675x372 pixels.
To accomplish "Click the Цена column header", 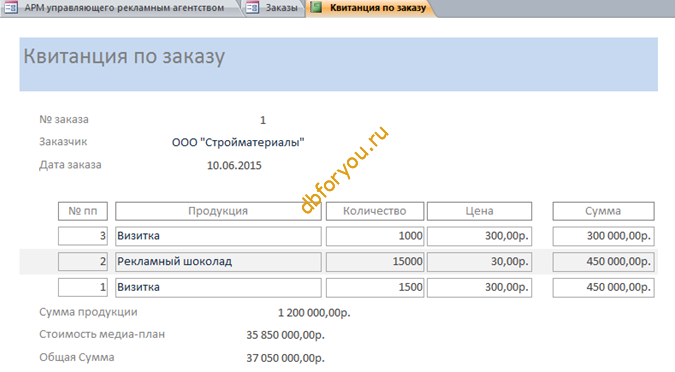I will point(479,211).
